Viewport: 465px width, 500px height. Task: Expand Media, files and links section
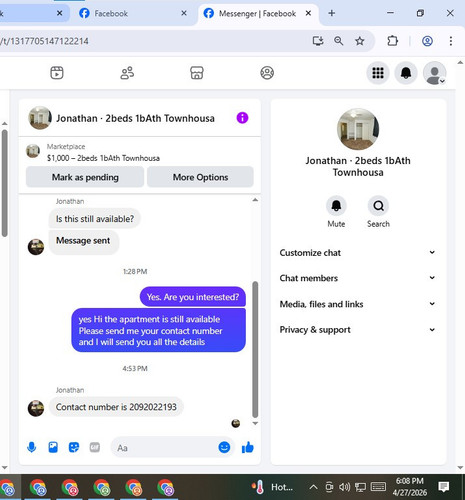click(x=358, y=304)
